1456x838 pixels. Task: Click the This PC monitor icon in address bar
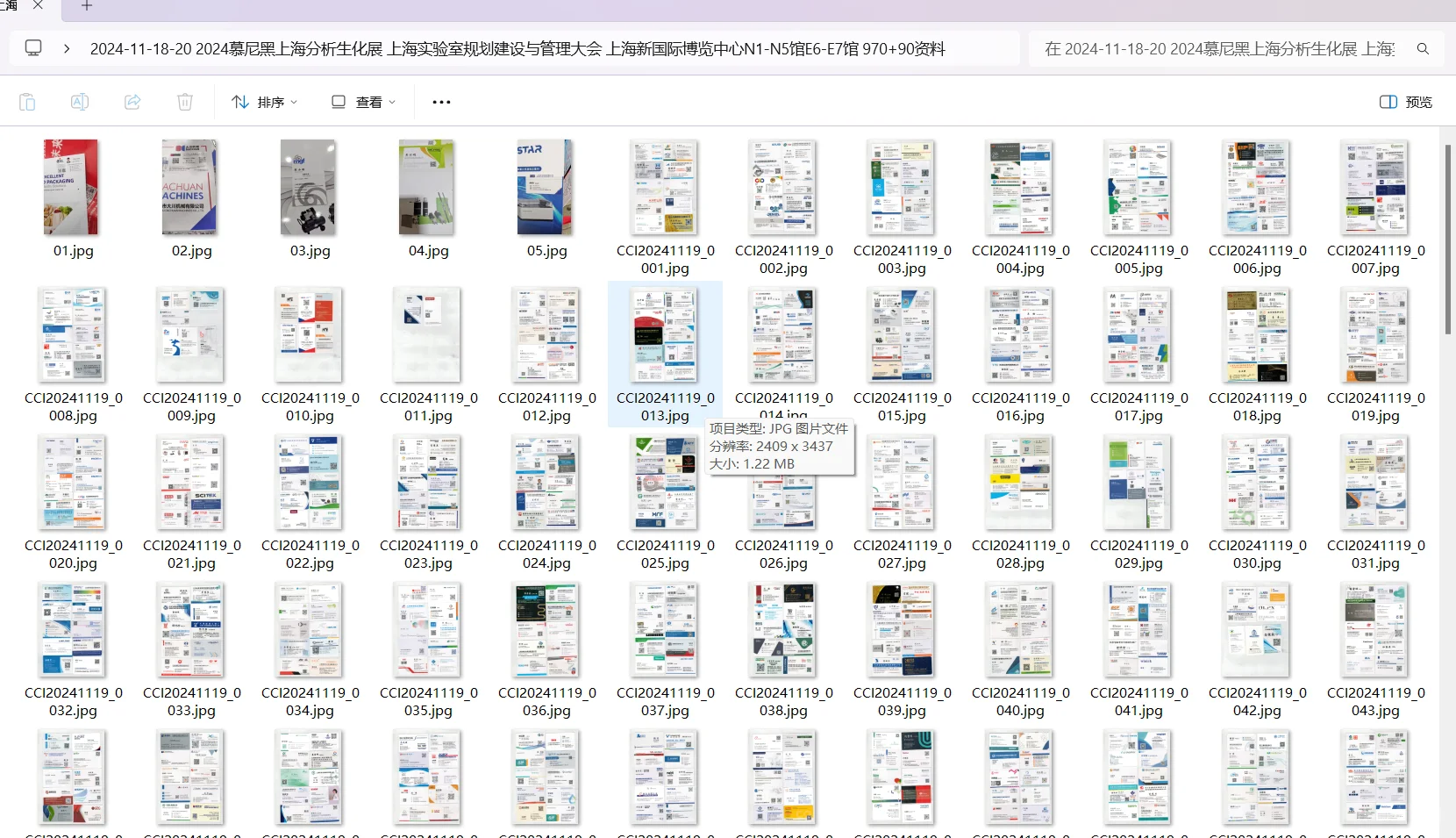[33, 48]
